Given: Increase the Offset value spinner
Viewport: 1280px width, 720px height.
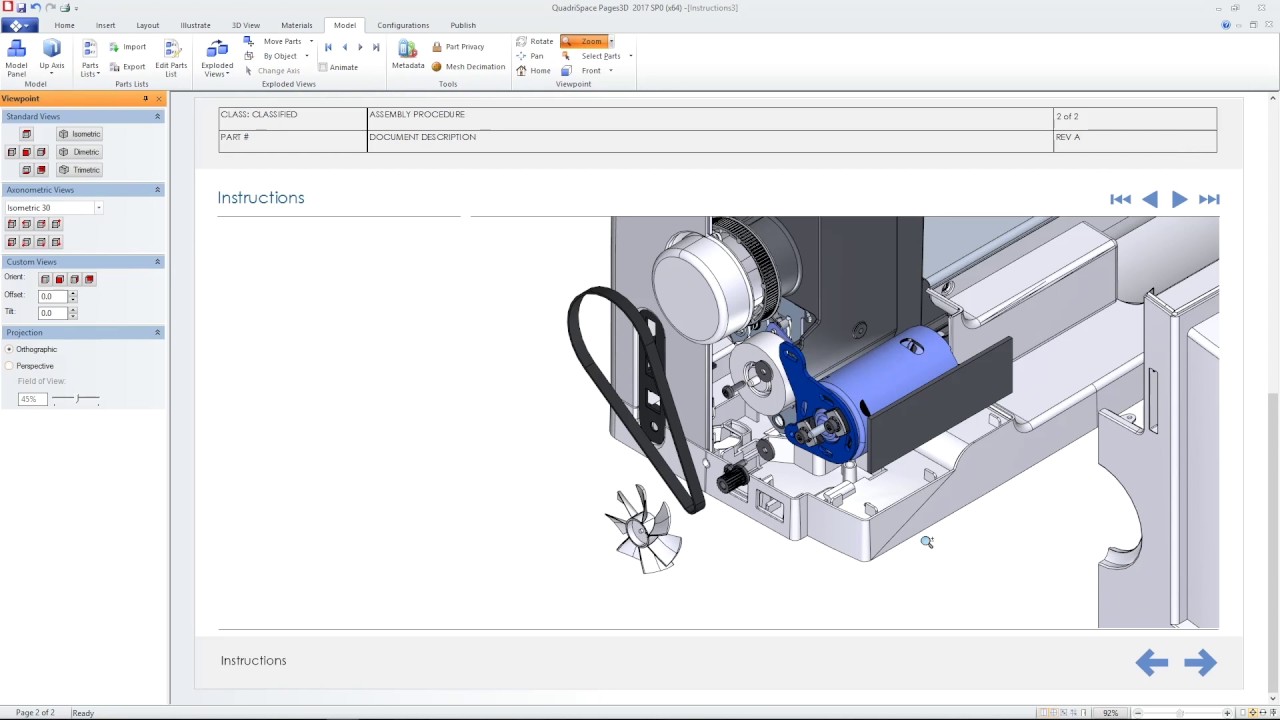Looking at the screenshot, I should click(73, 293).
